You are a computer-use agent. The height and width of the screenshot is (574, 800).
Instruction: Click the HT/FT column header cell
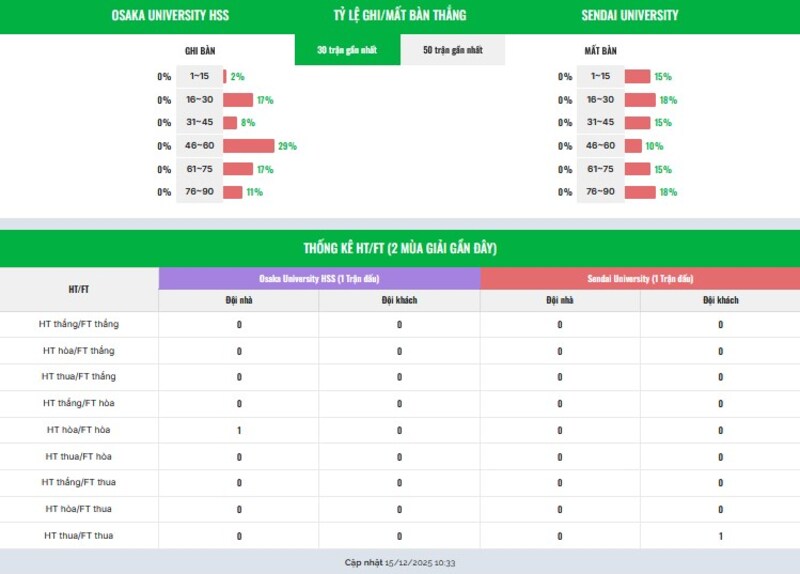click(x=79, y=289)
